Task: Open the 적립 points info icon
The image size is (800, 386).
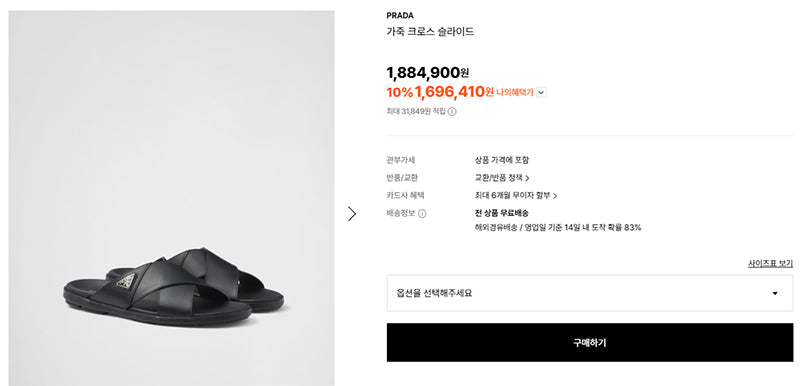Action: 452,112
